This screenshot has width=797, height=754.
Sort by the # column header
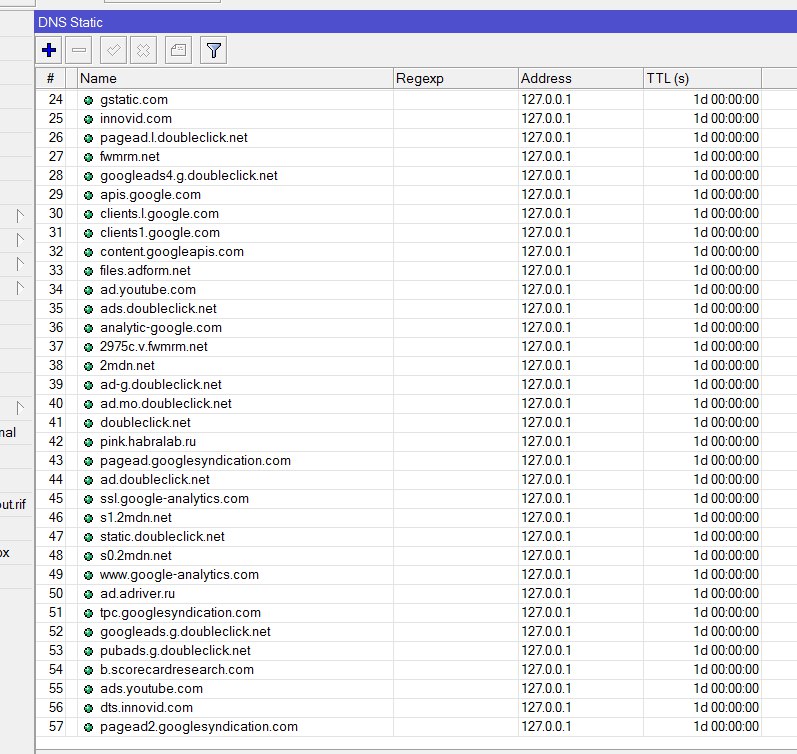[50, 78]
